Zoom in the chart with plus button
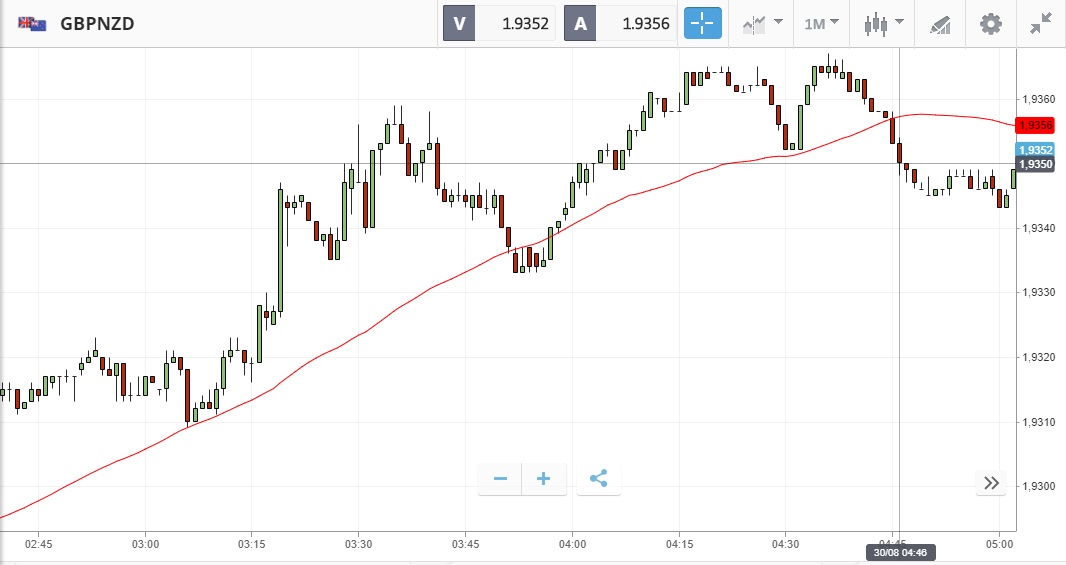 point(544,479)
